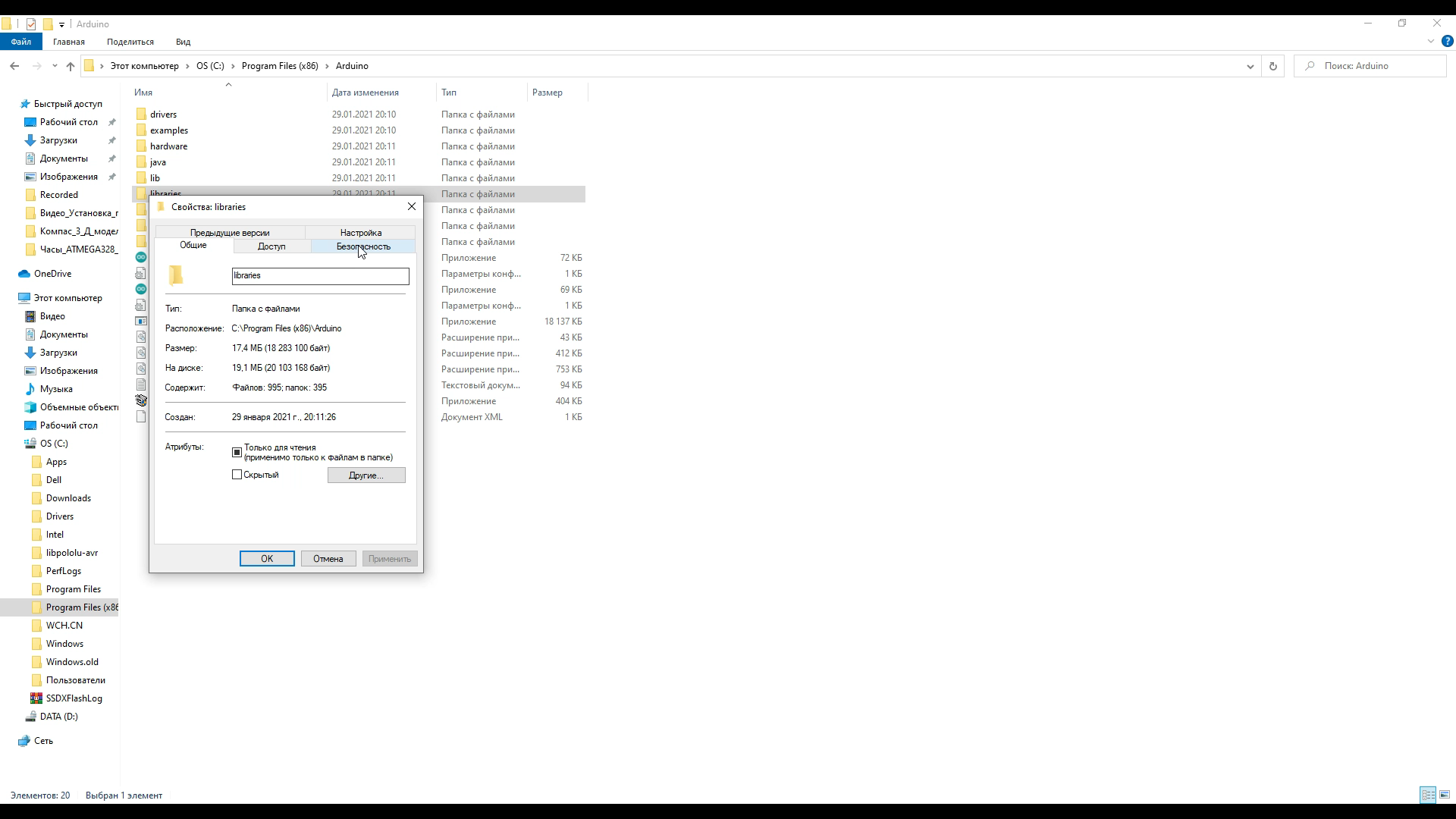Click the up-one-level arrow icon
The height and width of the screenshot is (819, 1456).
click(x=71, y=66)
